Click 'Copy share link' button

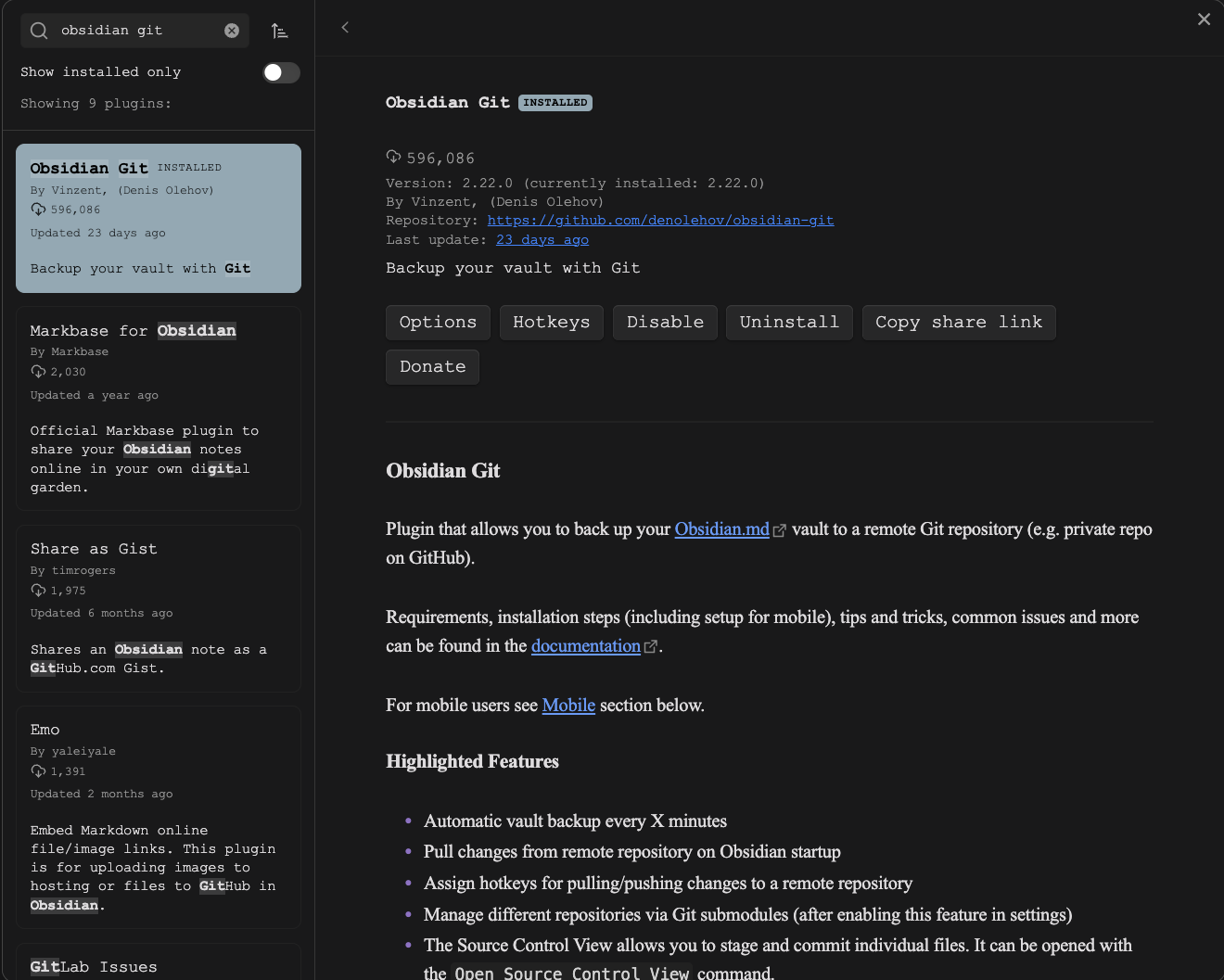(x=959, y=323)
